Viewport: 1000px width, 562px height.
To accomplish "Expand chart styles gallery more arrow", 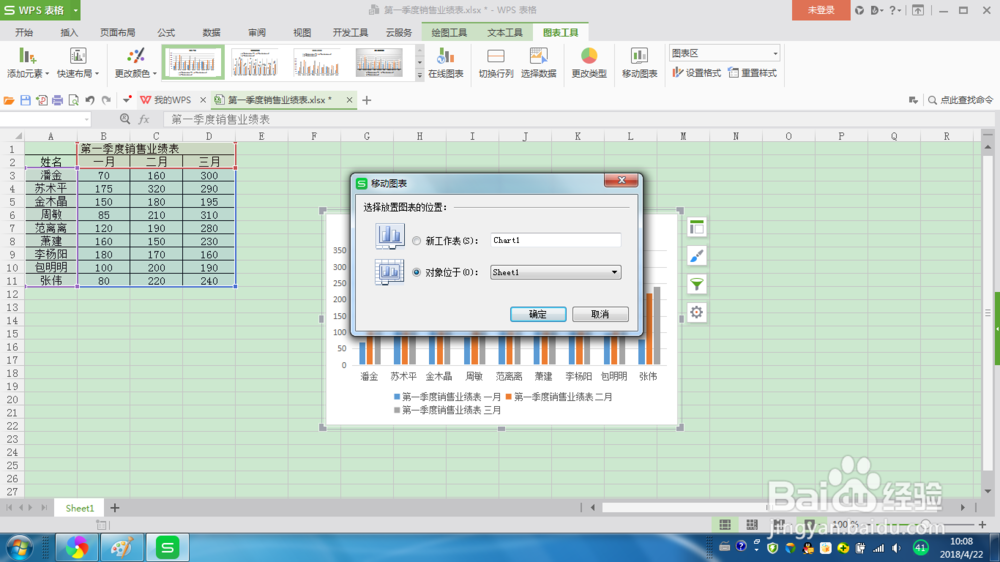I will tap(419, 75).
